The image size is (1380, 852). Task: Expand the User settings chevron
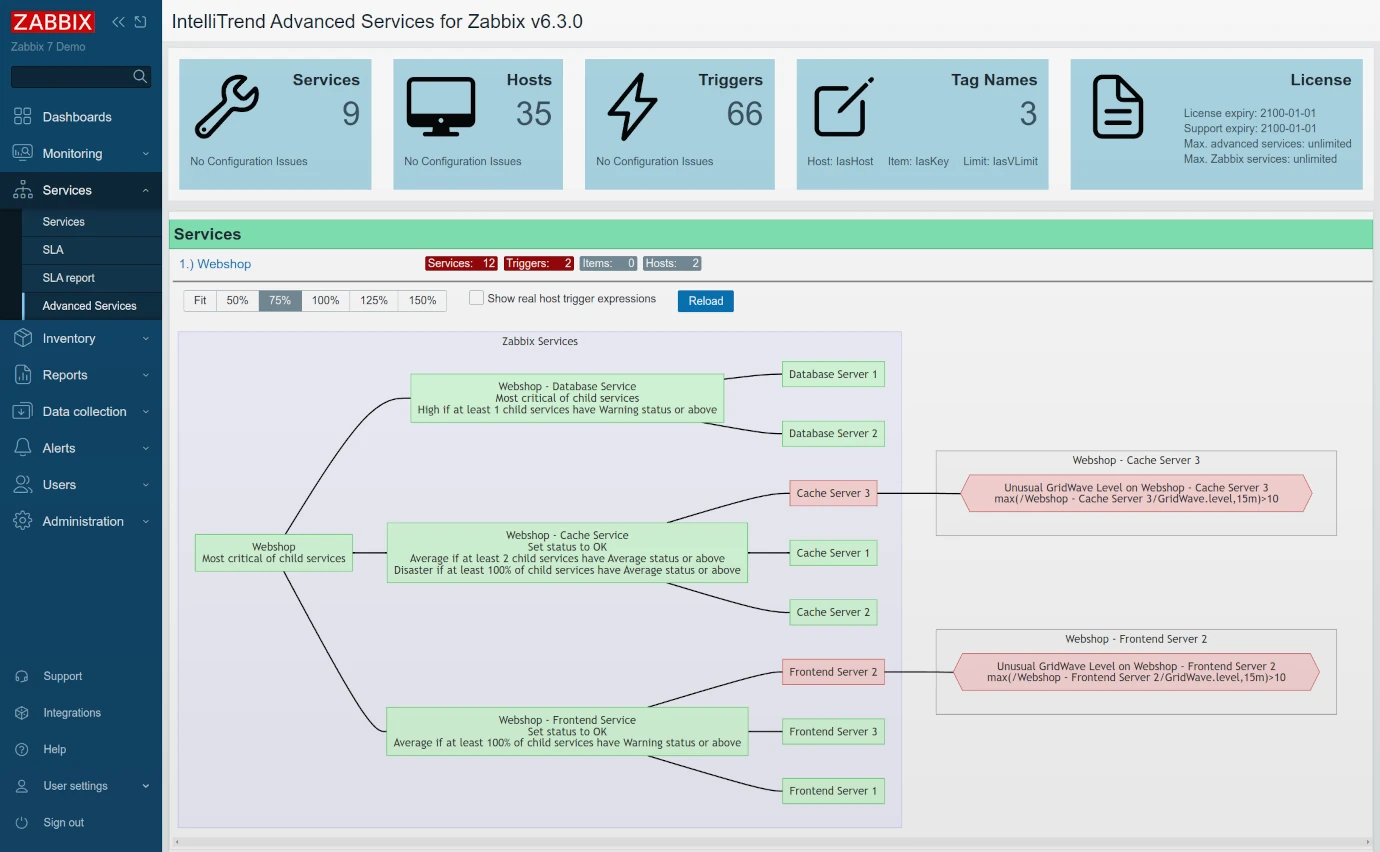click(146, 786)
